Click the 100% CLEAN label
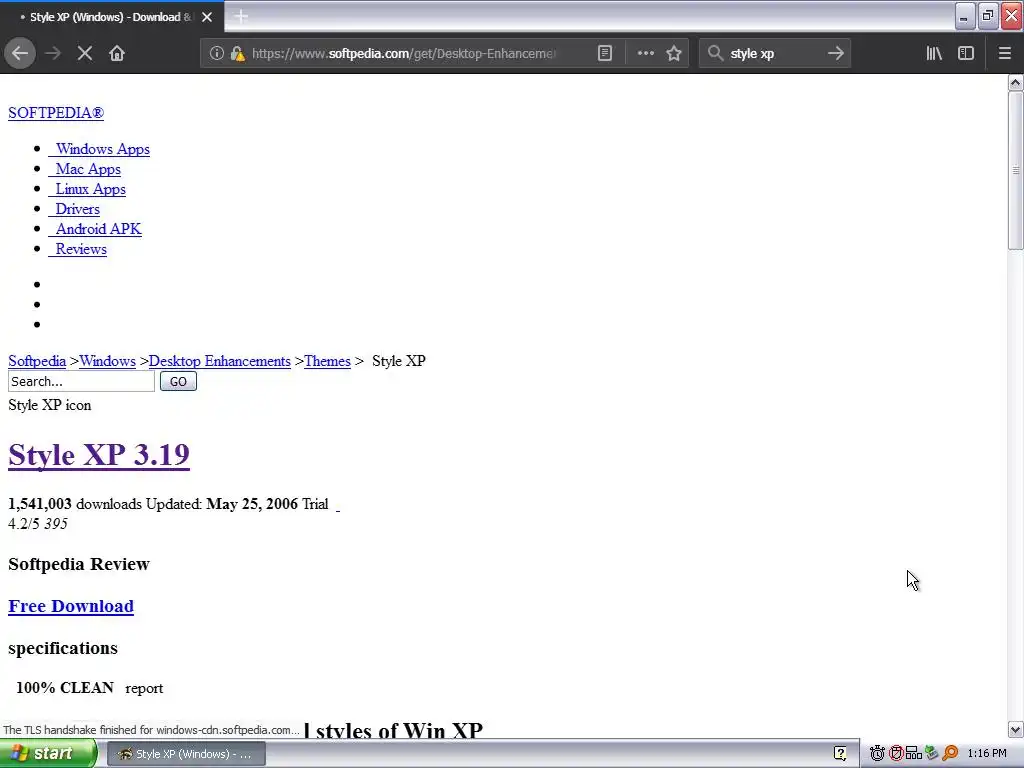The image size is (1024, 768). coord(65,688)
